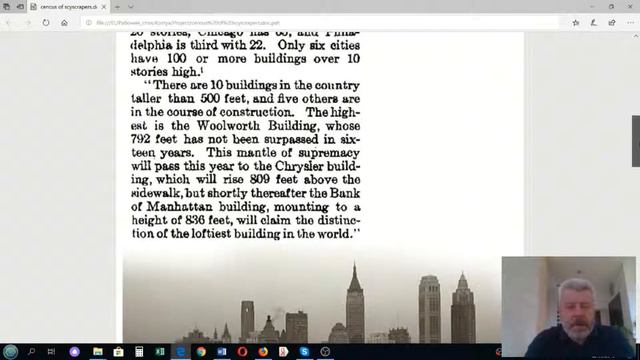
Task: Open the set-aside tabs view icon
Action: [7, 7]
